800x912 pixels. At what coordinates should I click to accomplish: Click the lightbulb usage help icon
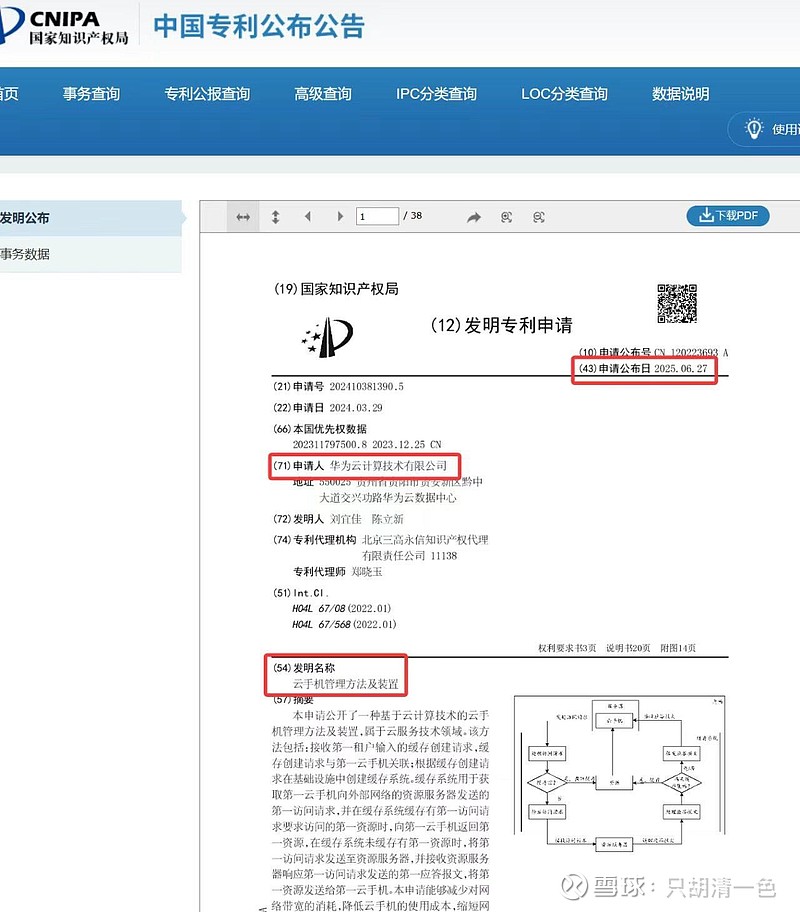[x=754, y=128]
